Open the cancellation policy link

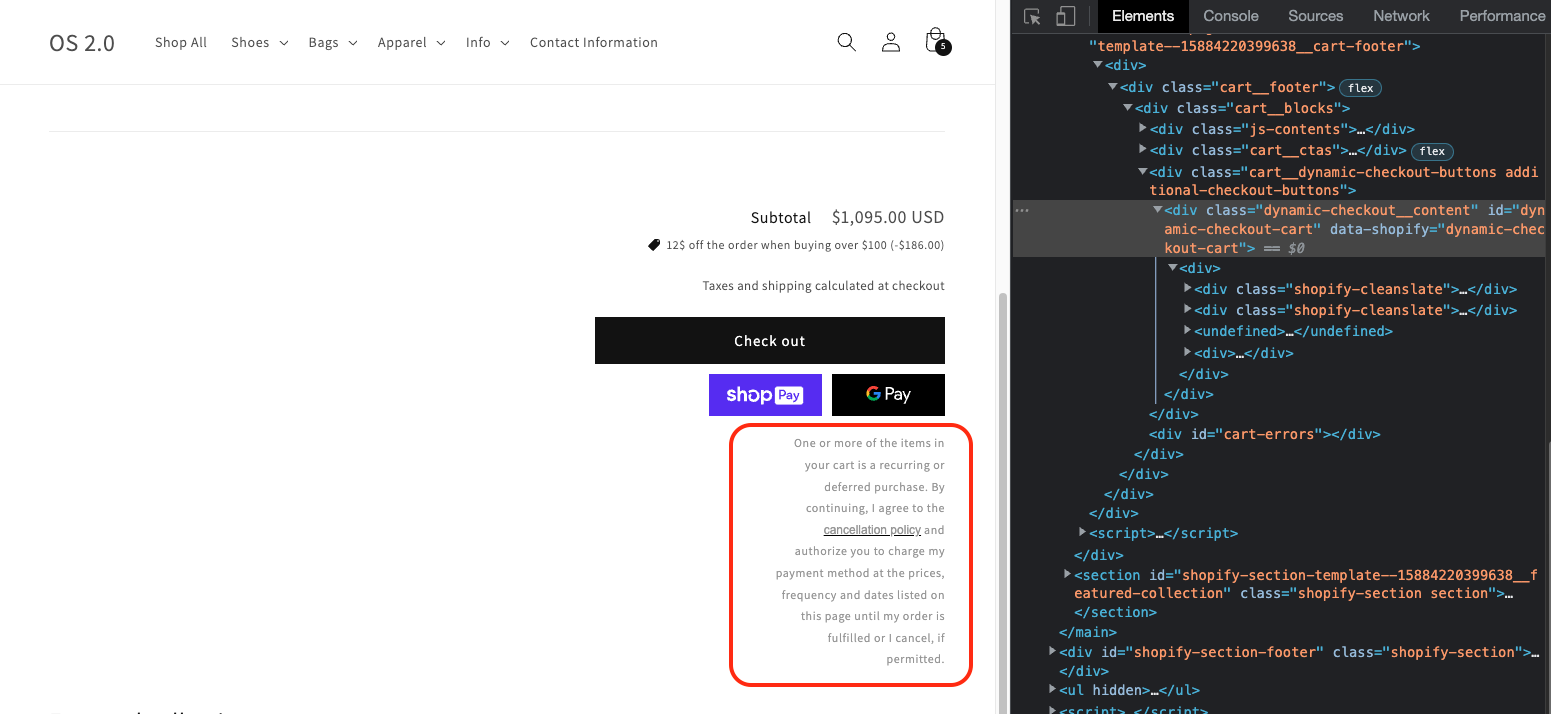click(872, 529)
